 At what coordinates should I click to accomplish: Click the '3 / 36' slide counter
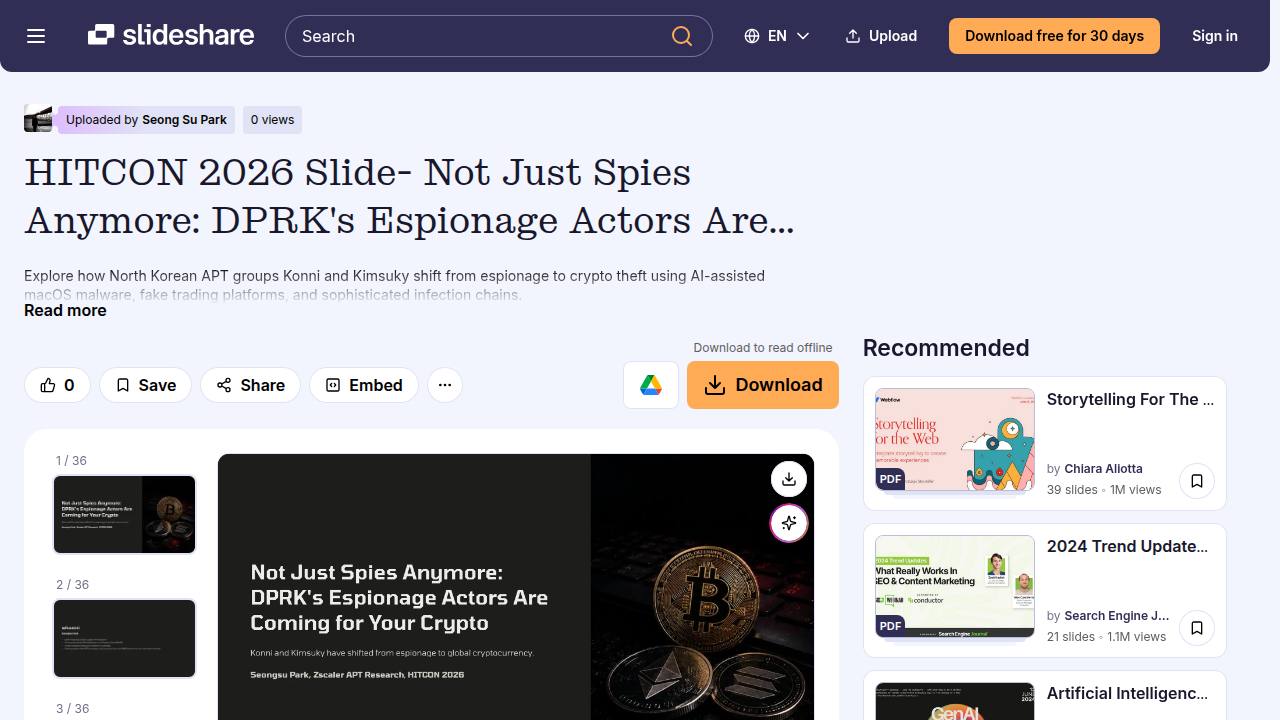73,709
